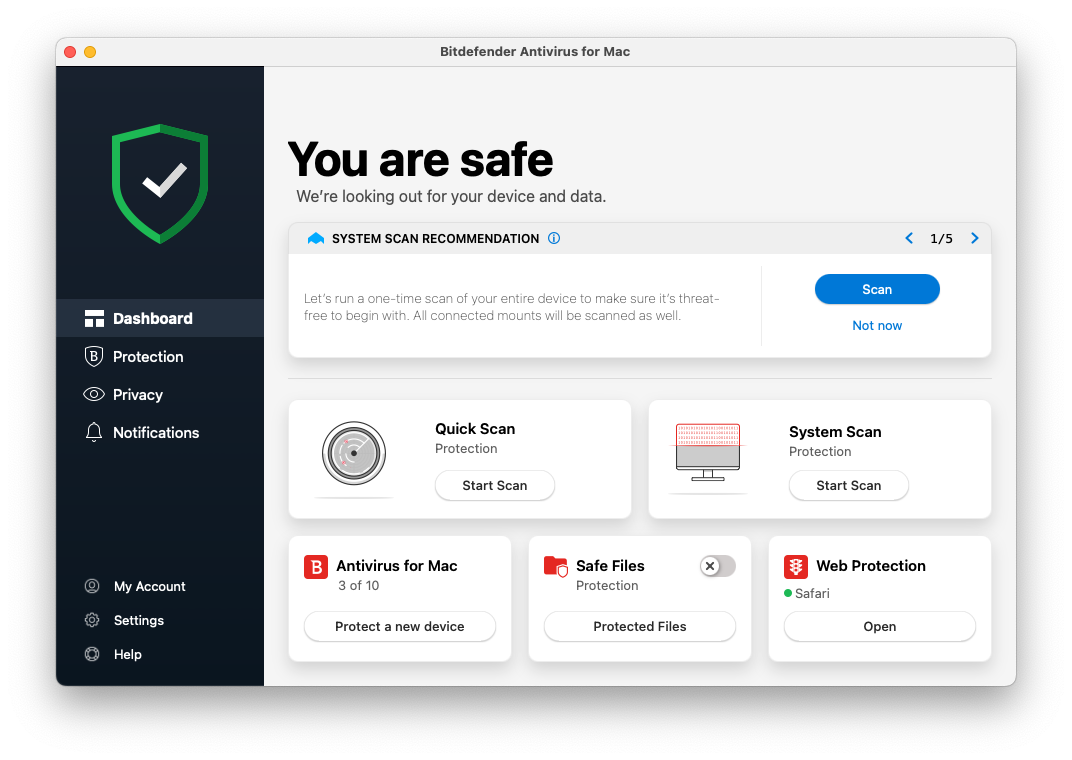The width and height of the screenshot is (1072, 760).
Task: Disable the Safe Files protection switch
Action: pos(717,566)
